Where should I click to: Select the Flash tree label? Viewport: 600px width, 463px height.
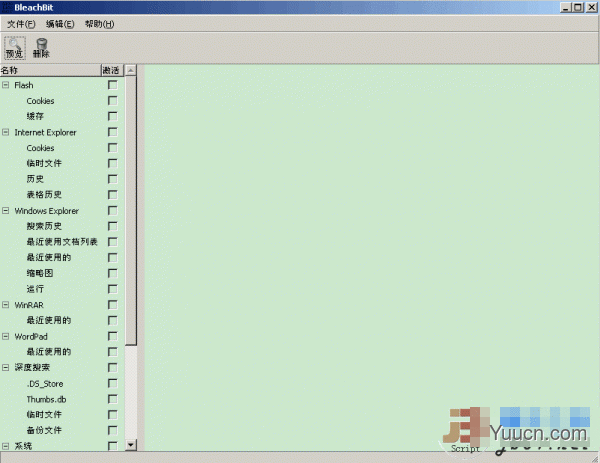point(24,85)
